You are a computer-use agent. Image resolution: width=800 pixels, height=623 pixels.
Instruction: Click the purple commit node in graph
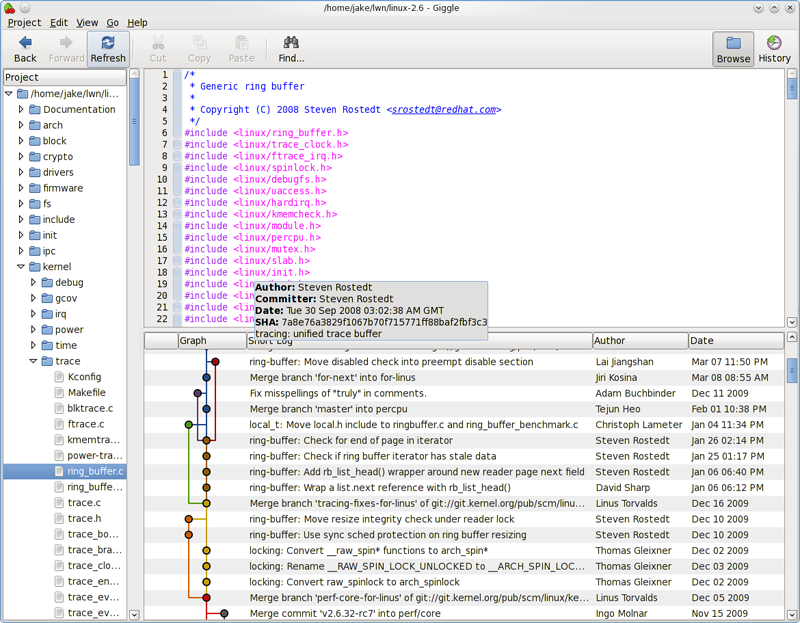click(197, 393)
